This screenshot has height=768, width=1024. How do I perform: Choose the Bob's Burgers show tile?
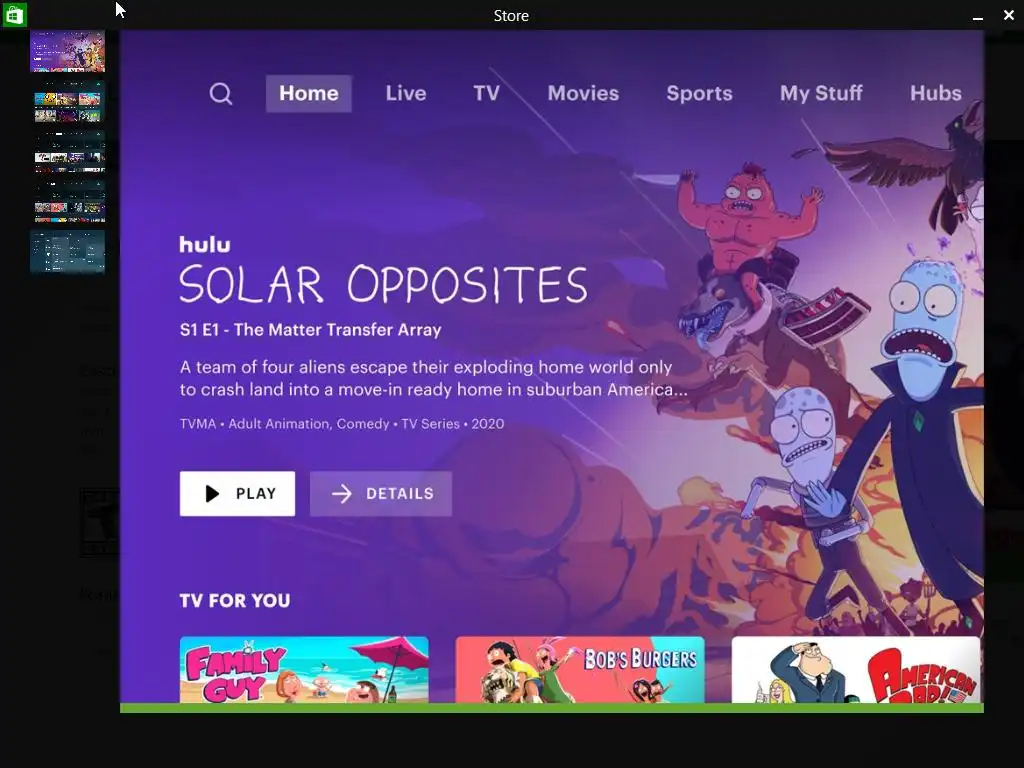(580, 669)
